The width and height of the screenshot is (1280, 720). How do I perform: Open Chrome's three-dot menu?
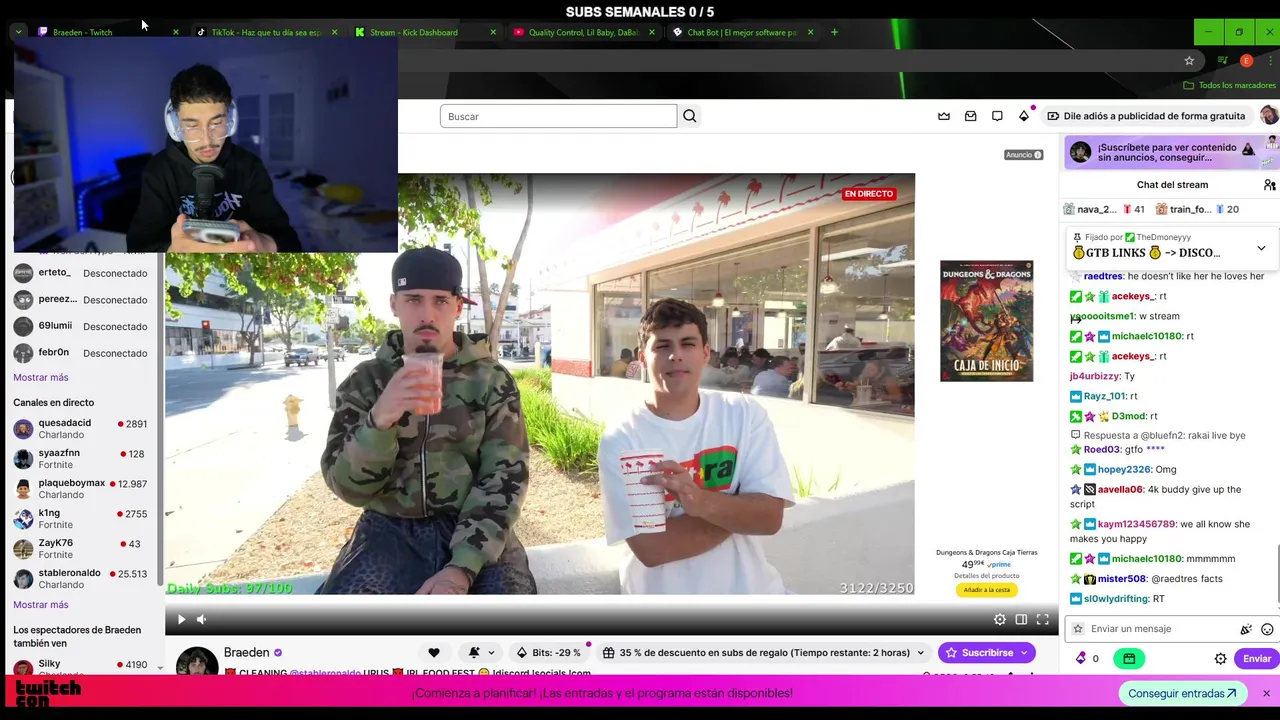[1270, 61]
